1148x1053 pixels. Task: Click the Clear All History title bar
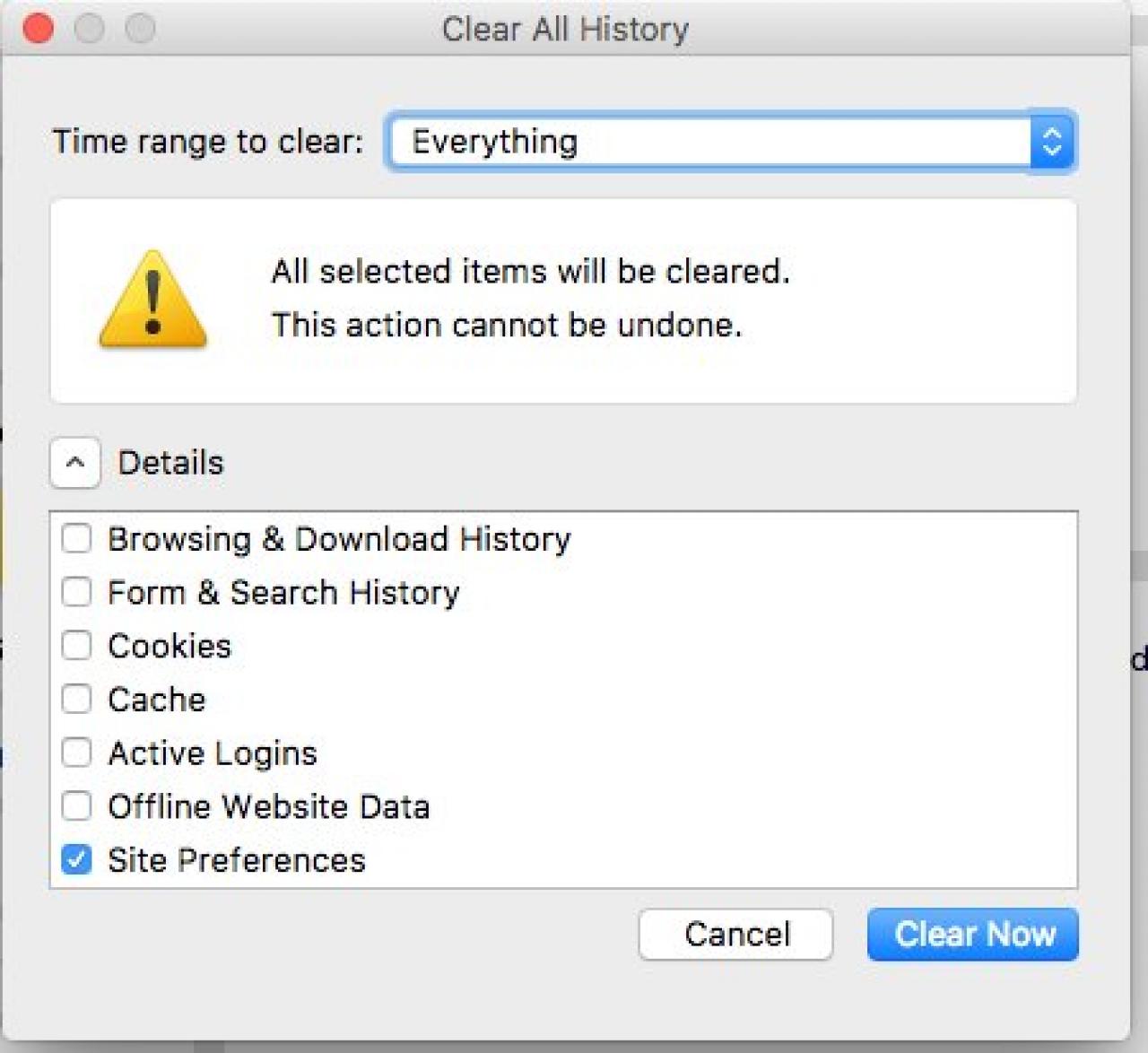coord(565,29)
